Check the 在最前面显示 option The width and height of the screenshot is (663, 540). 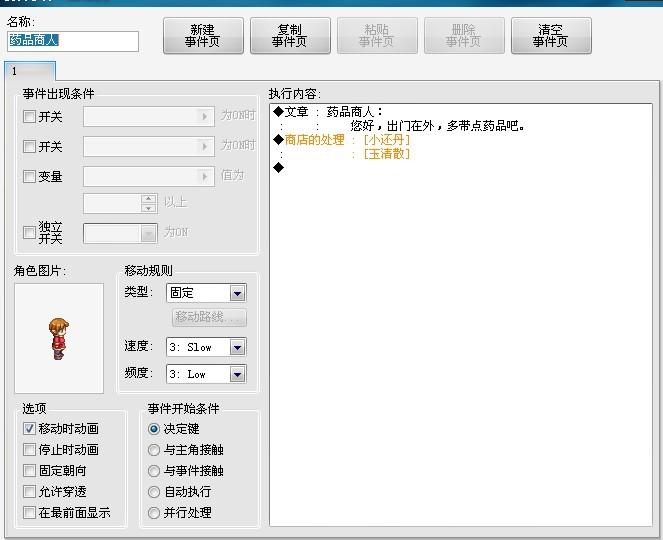click(x=29, y=513)
